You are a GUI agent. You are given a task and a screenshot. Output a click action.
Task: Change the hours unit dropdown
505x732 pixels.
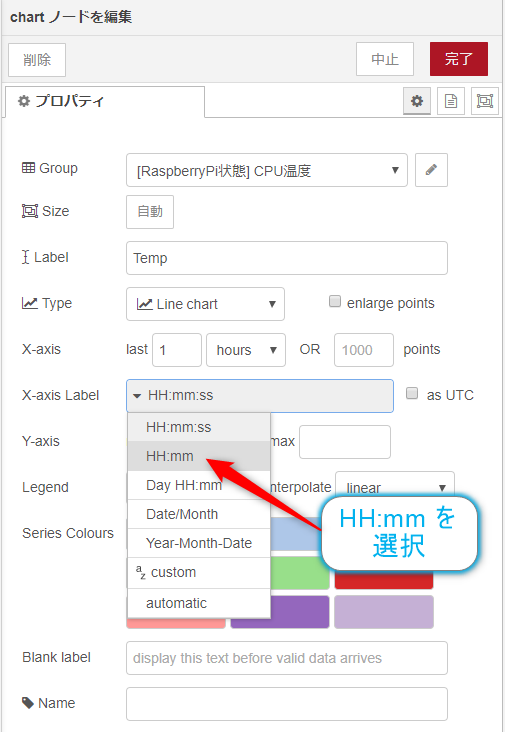(x=246, y=350)
